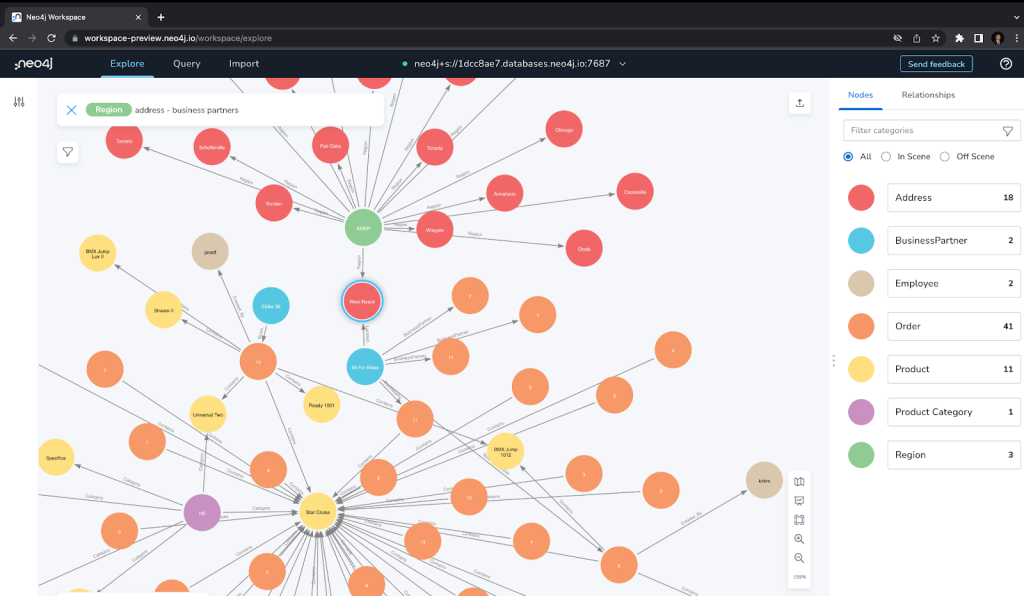Open help via the question mark button
Viewport: 1024px width, 596px height.
1005,63
